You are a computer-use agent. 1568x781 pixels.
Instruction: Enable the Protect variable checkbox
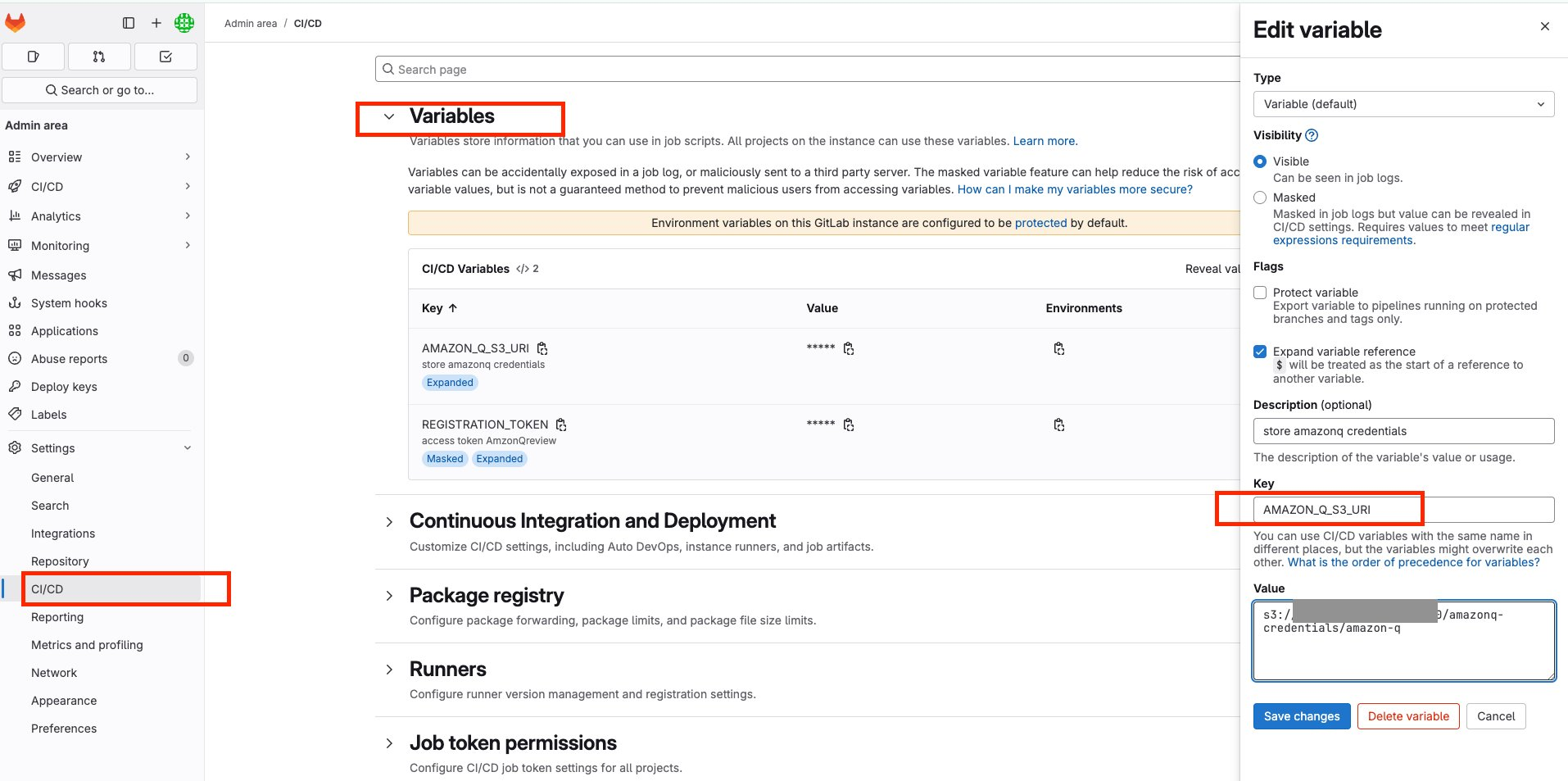click(1260, 293)
